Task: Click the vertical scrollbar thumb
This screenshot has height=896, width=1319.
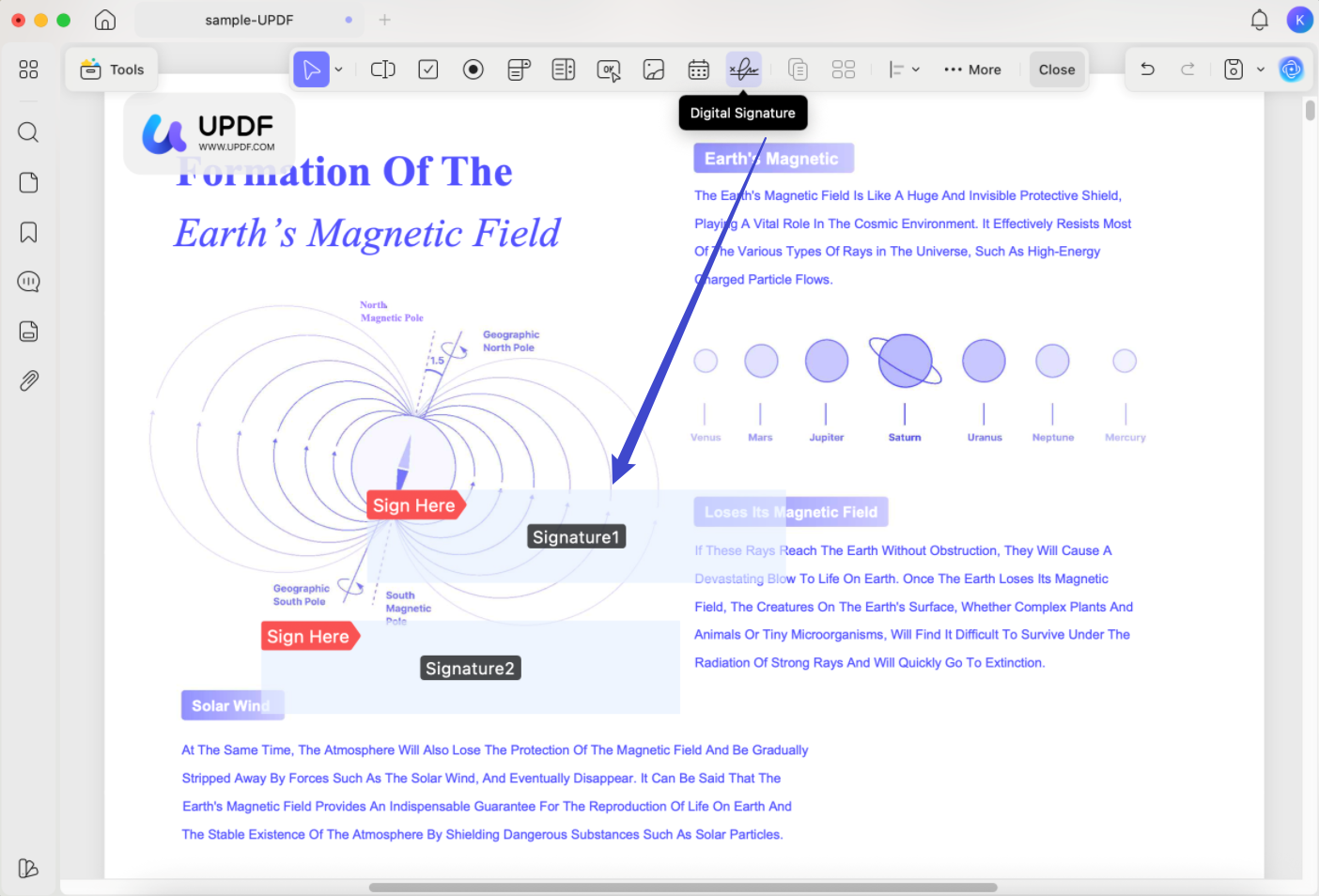Action: tap(1311, 111)
